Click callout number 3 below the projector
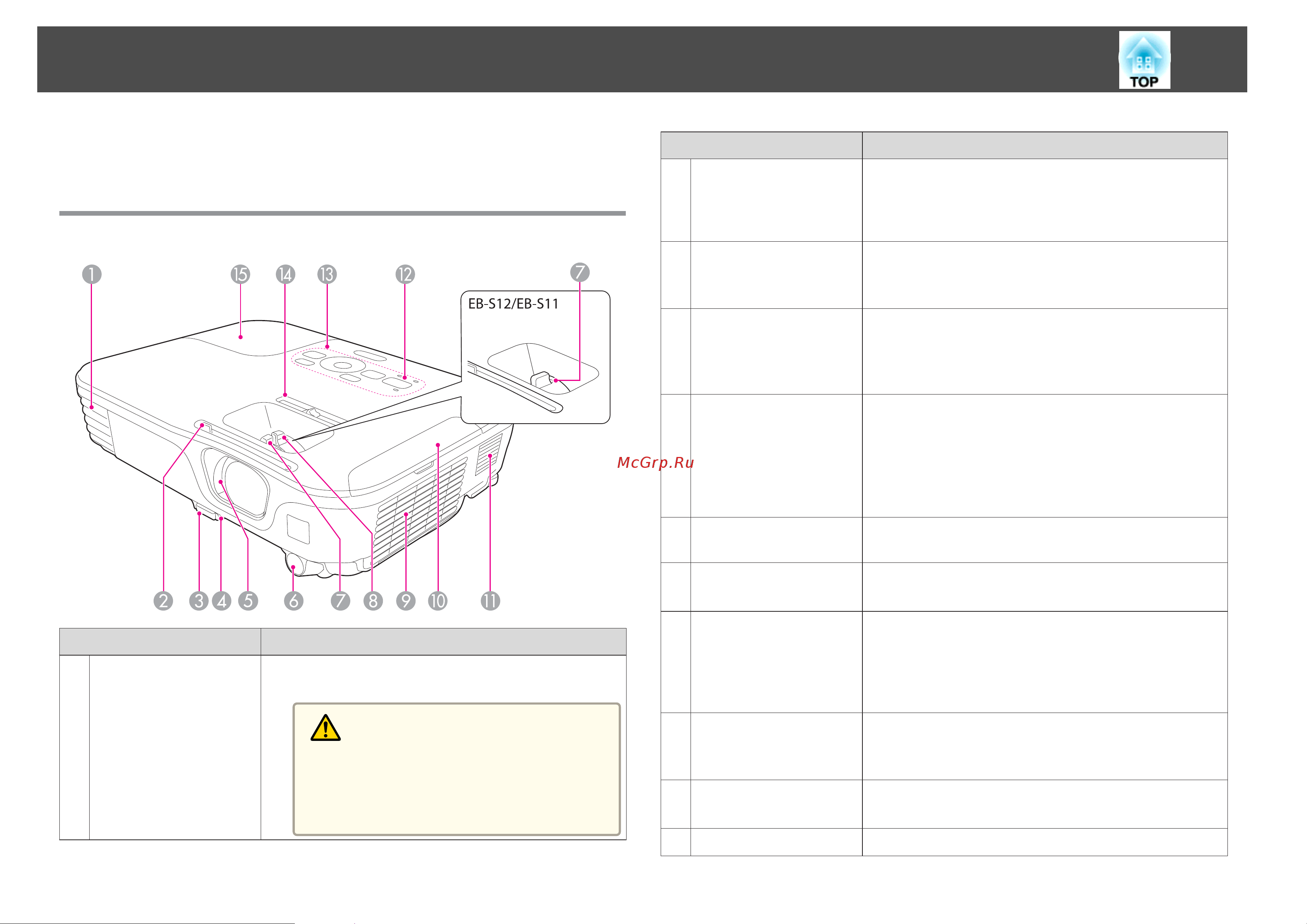The width and height of the screenshot is (1307, 924). [x=199, y=600]
